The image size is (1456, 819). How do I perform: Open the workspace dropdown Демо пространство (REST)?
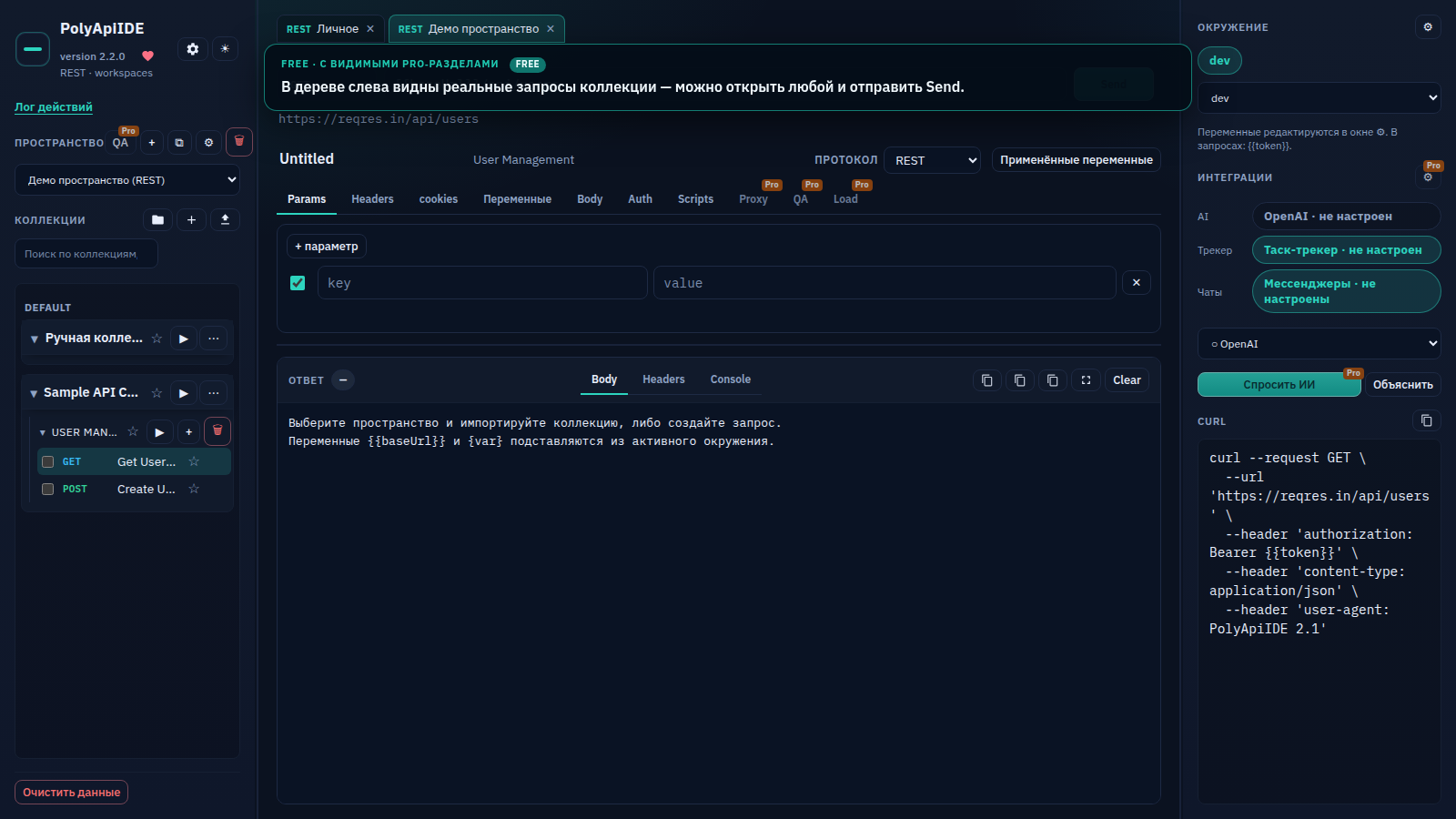(x=127, y=180)
